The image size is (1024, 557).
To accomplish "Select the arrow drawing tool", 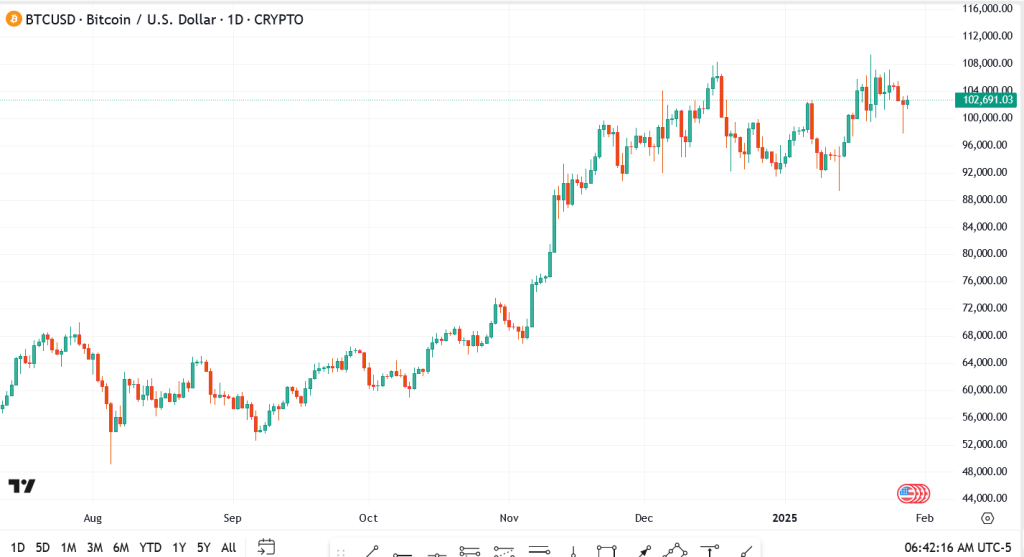I will (643, 550).
